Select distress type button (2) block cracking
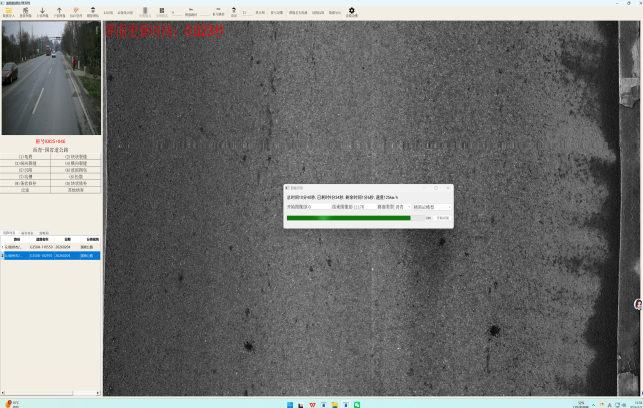This screenshot has height=408, width=643. pyautogui.click(x=76, y=157)
